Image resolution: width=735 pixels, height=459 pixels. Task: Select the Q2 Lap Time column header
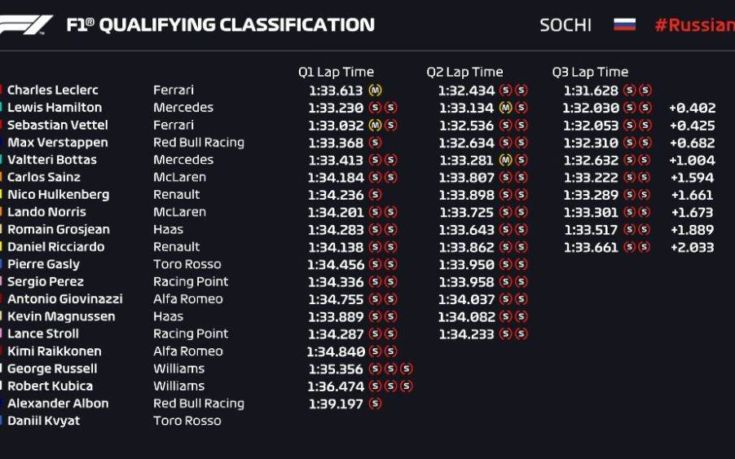(x=464, y=72)
